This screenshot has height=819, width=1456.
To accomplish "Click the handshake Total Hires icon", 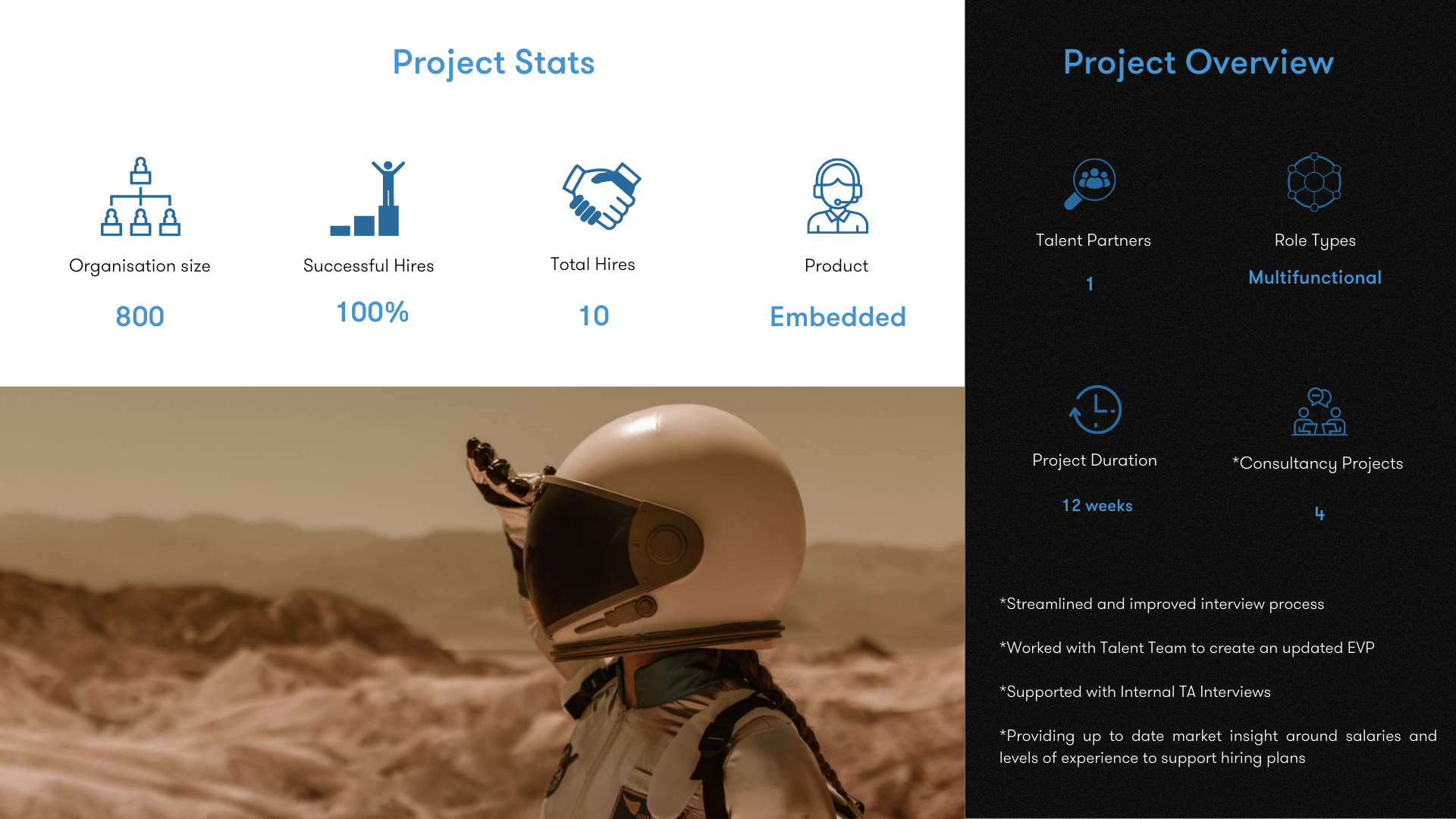I will [x=601, y=196].
